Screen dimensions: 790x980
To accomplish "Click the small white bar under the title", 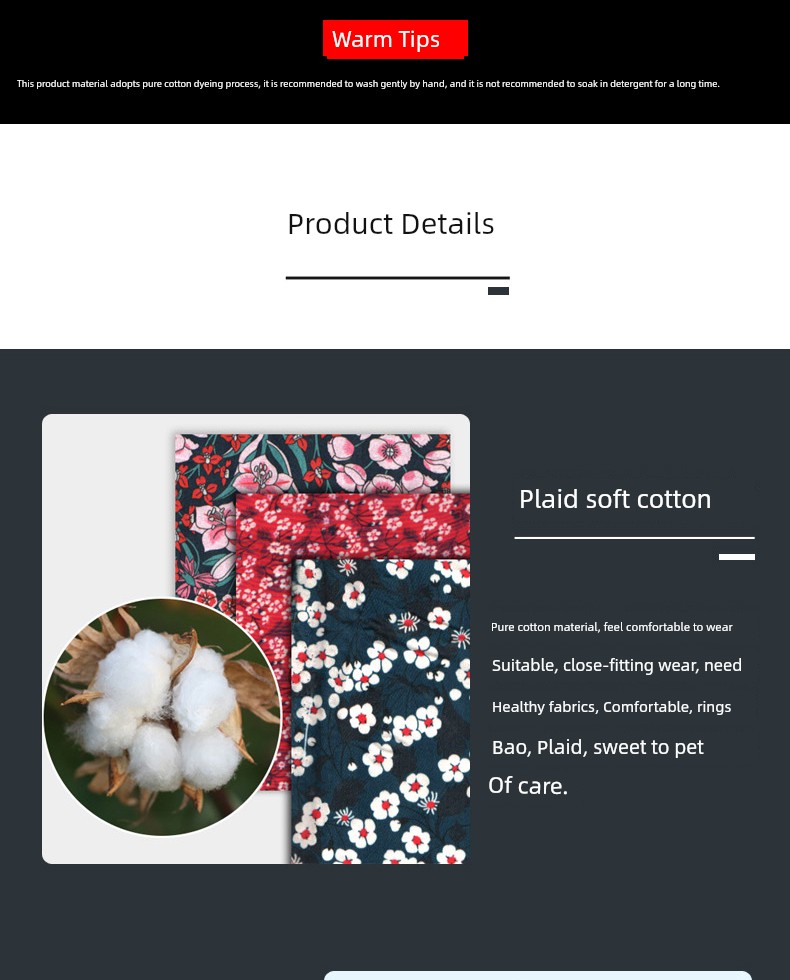I will [737, 557].
